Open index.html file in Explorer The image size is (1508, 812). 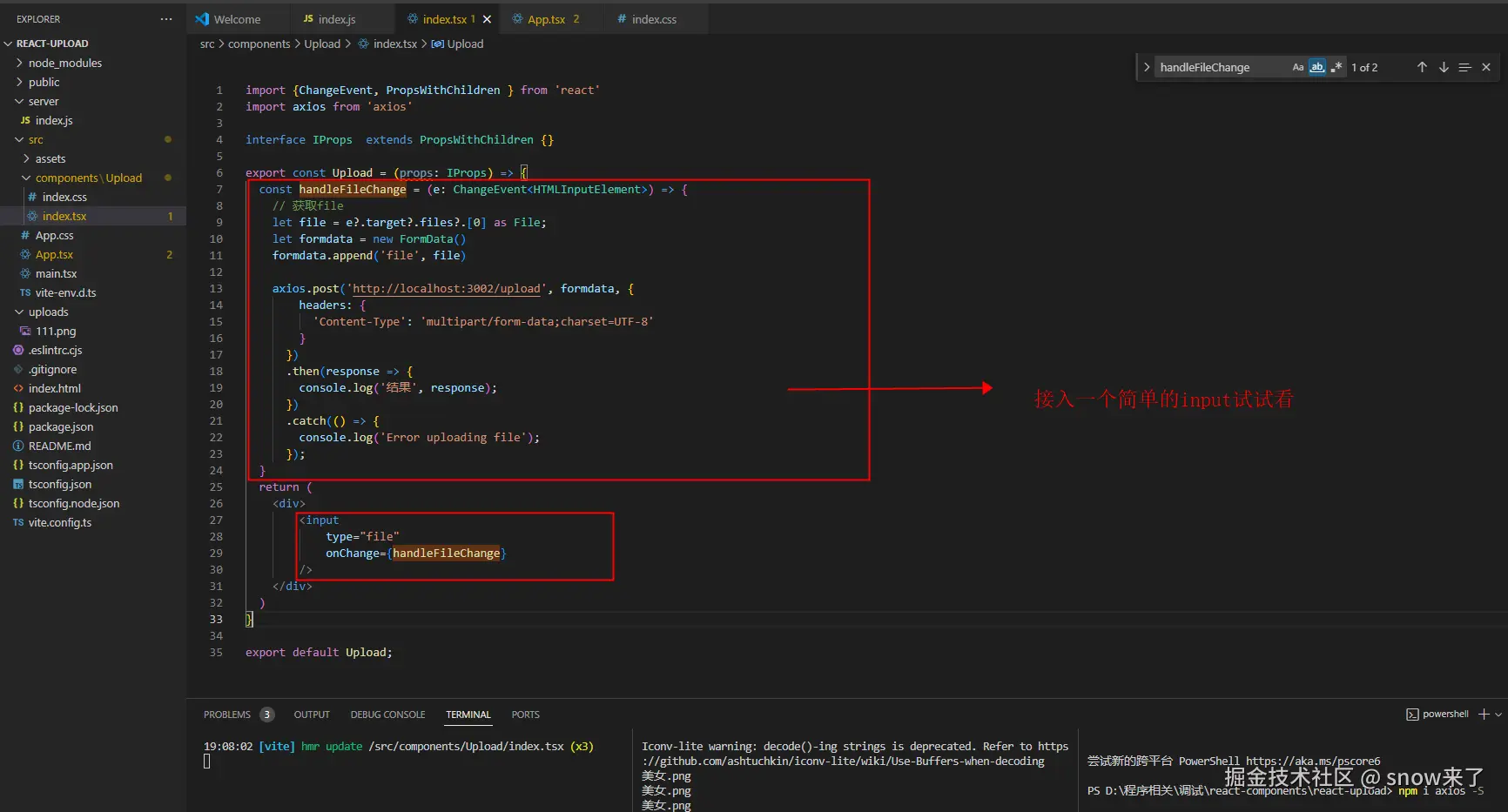pyautogui.click(x=55, y=388)
